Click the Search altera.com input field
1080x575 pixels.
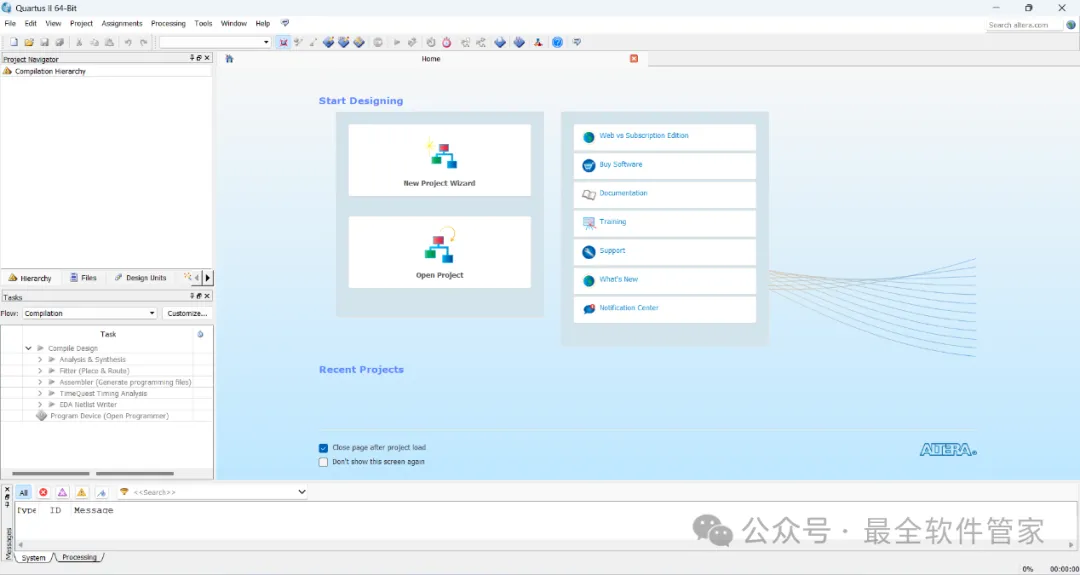[1024, 25]
